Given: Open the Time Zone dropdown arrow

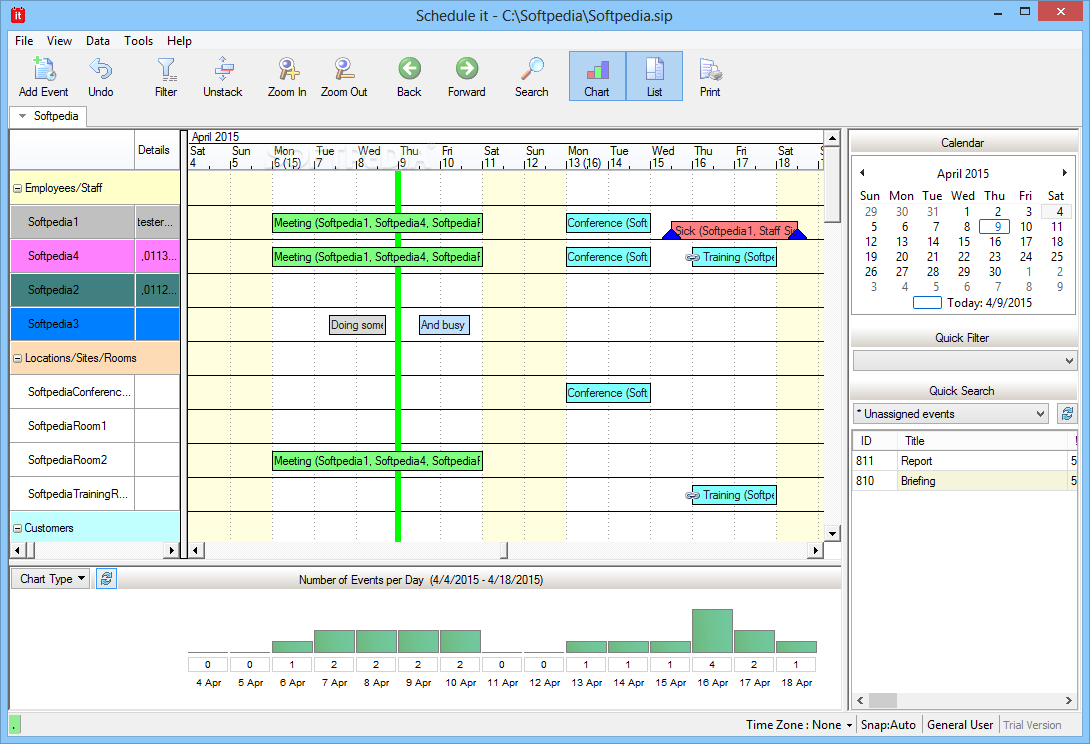Looking at the screenshot, I should [x=849, y=725].
